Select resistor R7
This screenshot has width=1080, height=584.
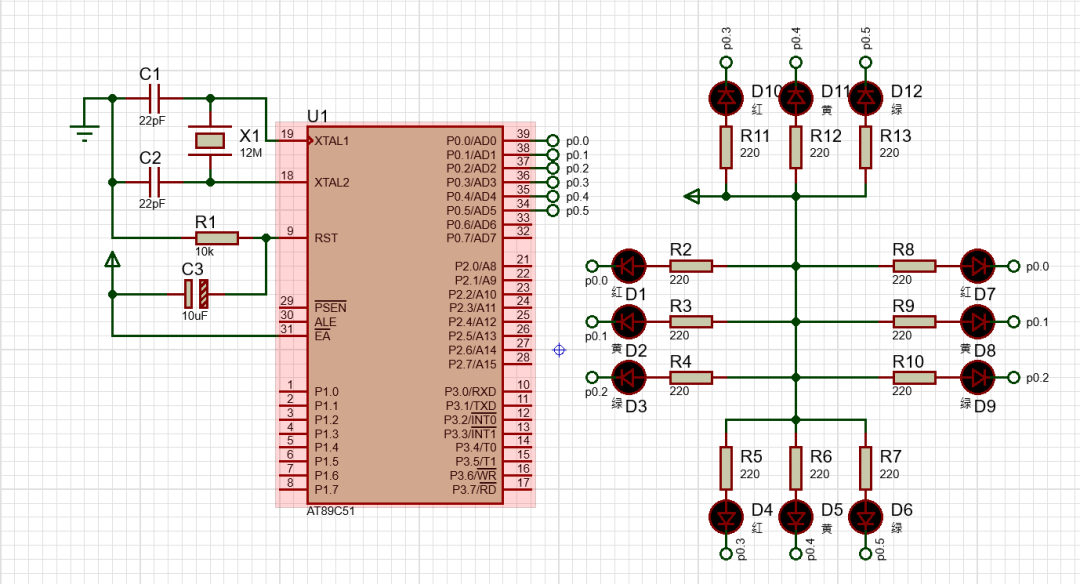pos(866,468)
